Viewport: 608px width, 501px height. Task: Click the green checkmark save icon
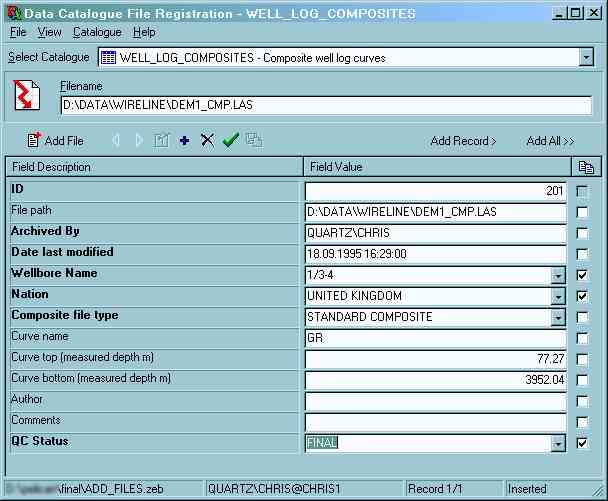pos(230,141)
